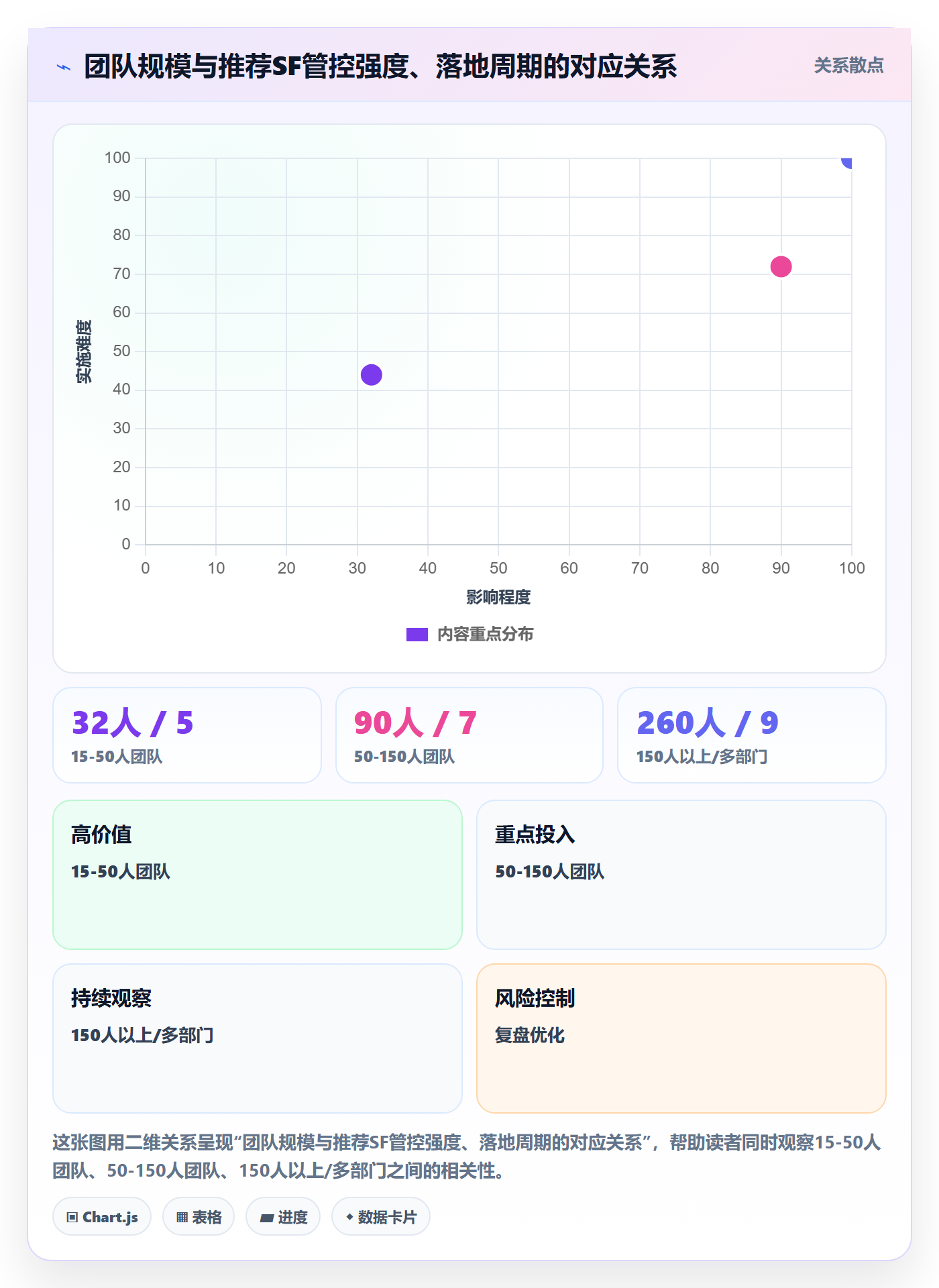Click the pink scatter point near 90
The width and height of the screenshot is (939, 1288).
781,267
